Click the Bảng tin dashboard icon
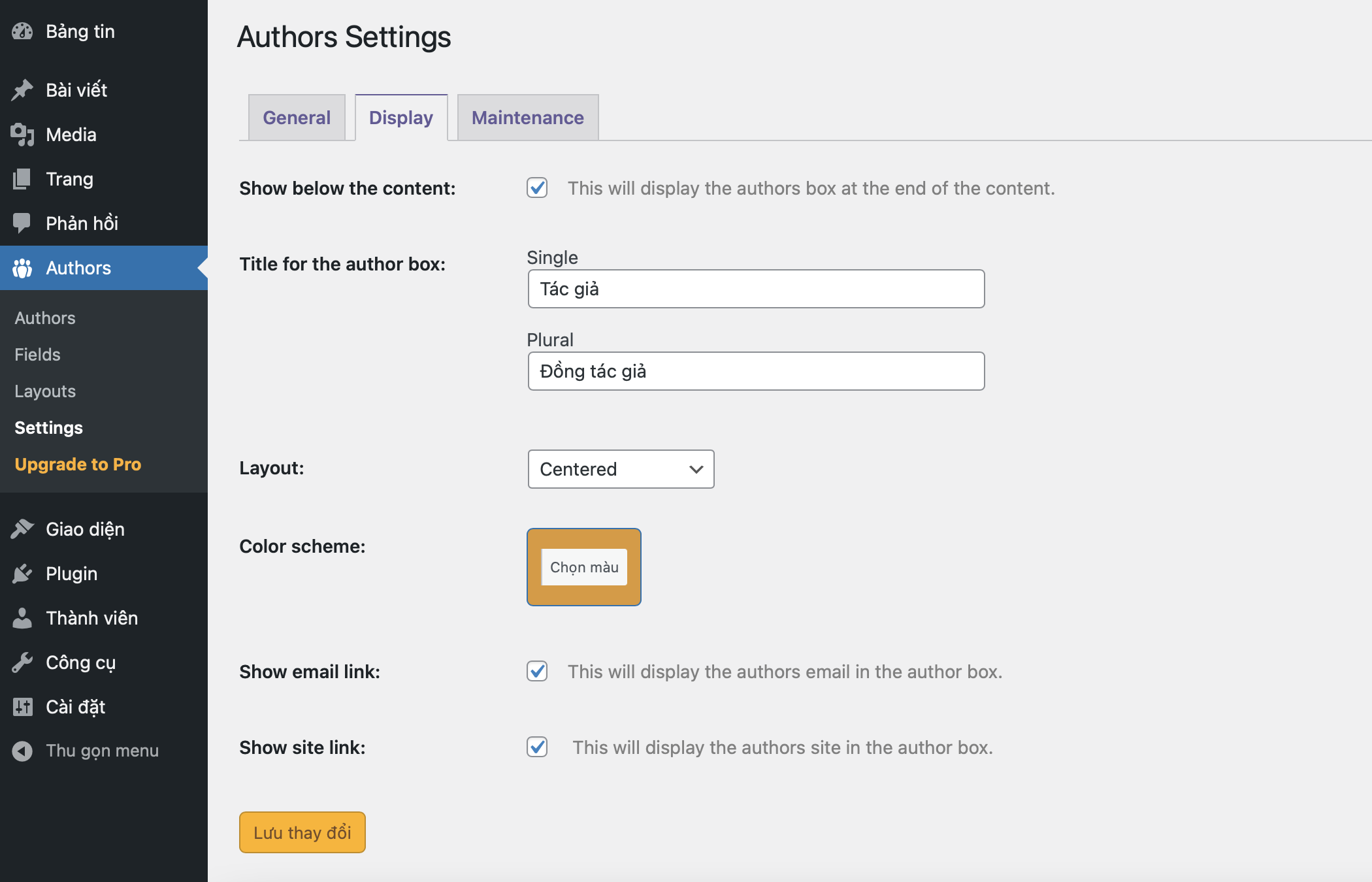 (x=22, y=31)
